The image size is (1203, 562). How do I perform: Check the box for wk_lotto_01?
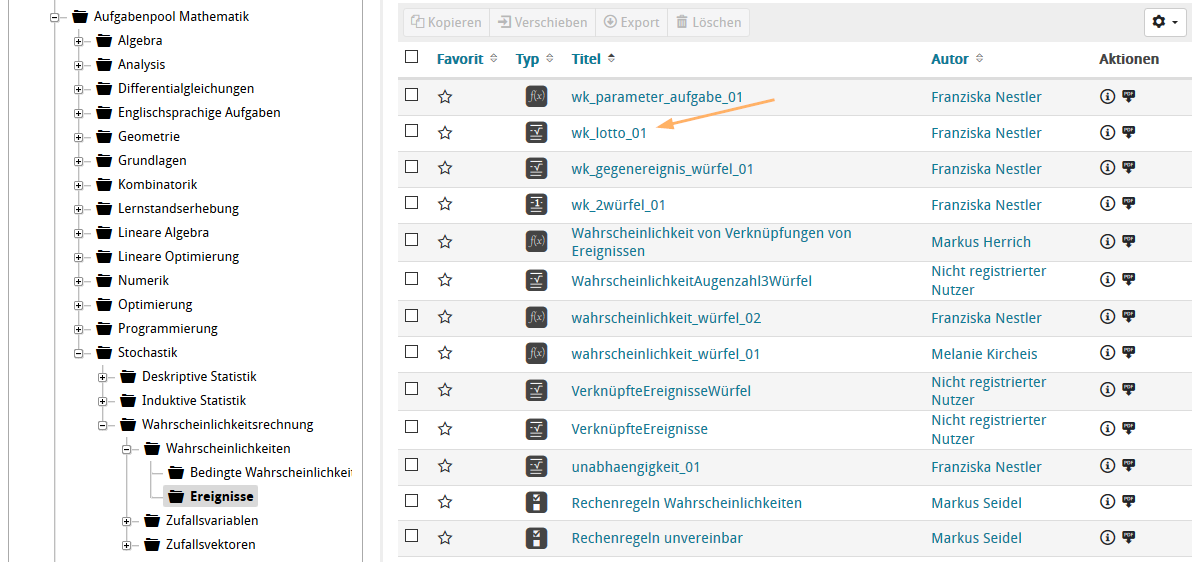tap(412, 131)
